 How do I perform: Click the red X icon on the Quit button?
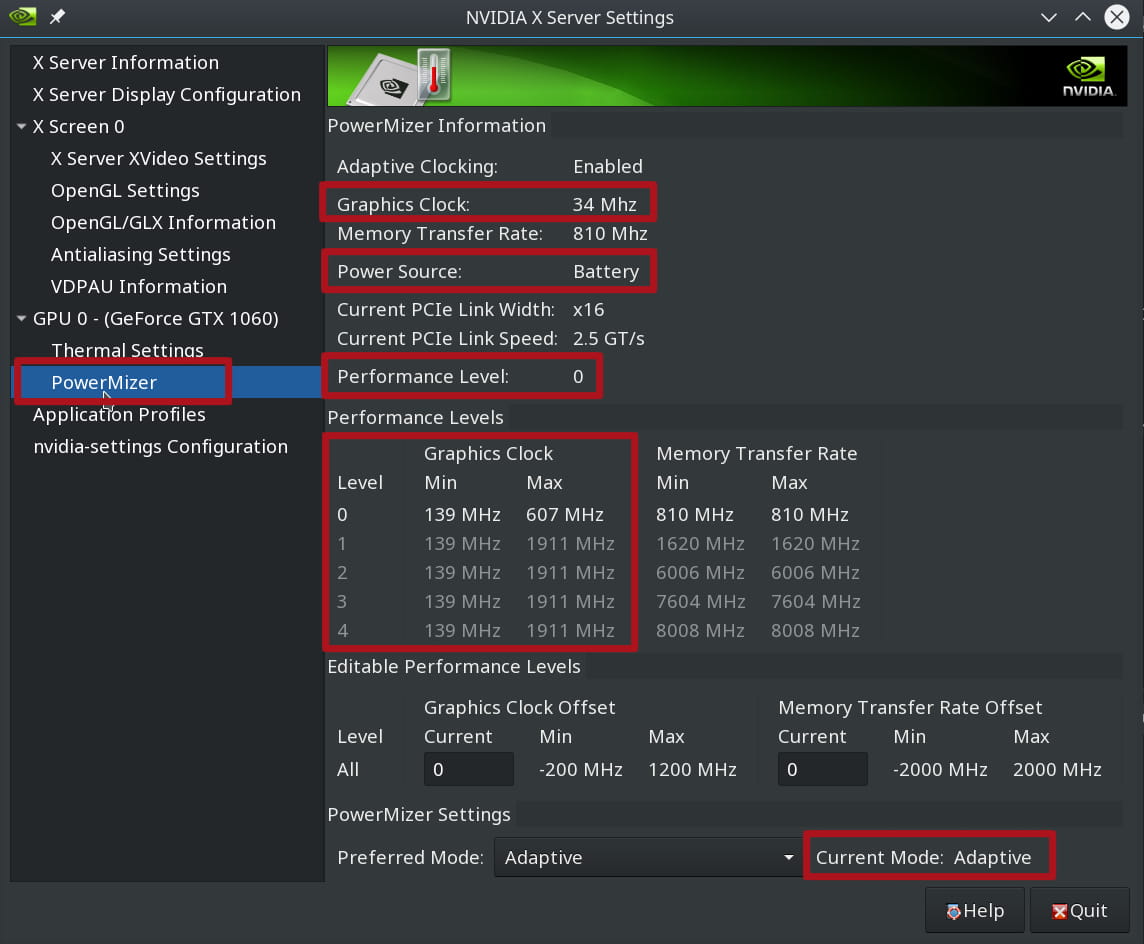tap(1060, 910)
